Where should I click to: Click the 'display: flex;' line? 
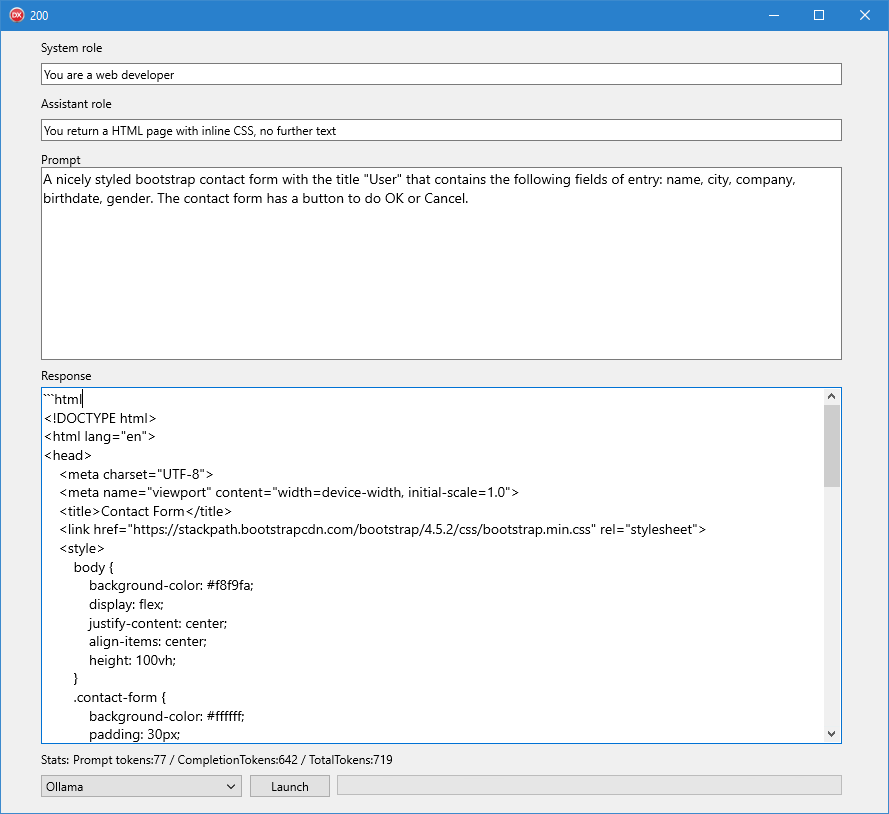[126, 604]
